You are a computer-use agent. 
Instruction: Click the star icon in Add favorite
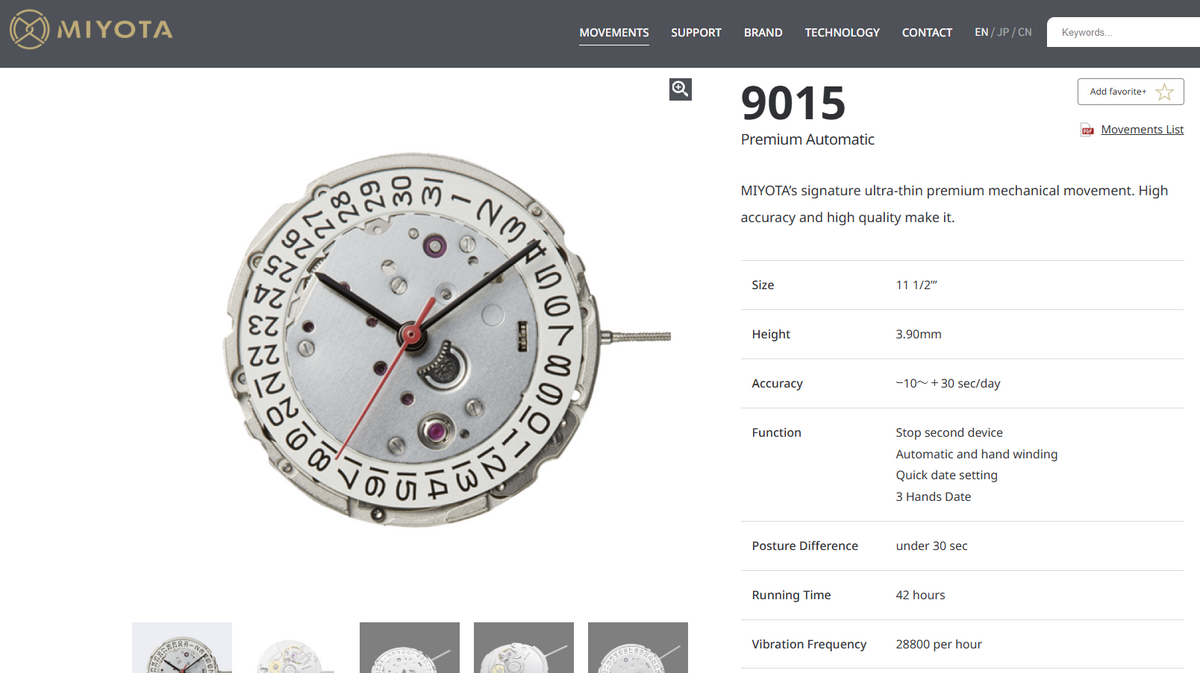click(x=1164, y=92)
